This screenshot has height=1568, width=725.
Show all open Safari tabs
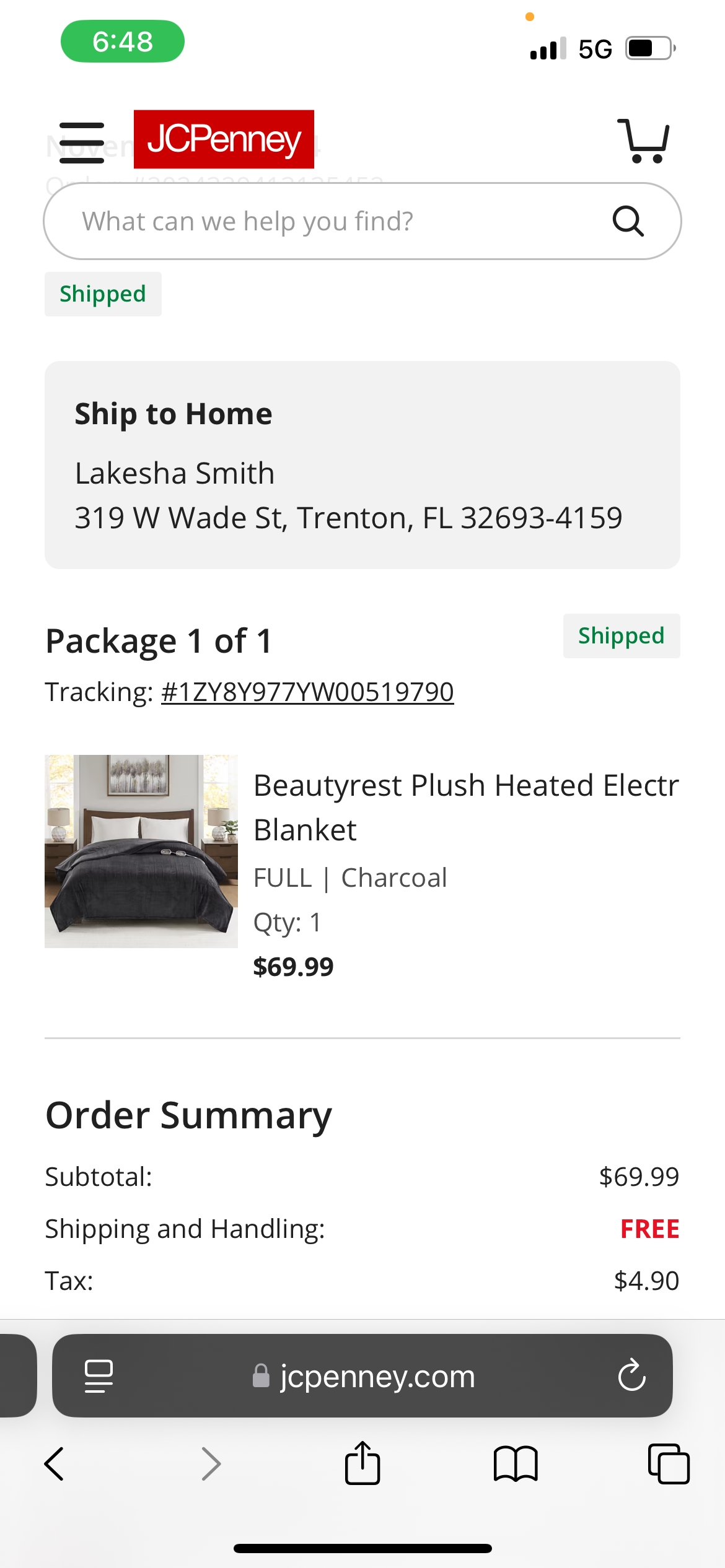(669, 1464)
